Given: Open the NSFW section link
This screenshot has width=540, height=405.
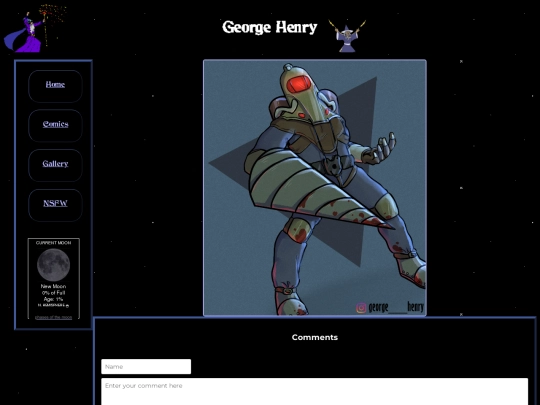Looking at the screenshot, I should 55,203.
